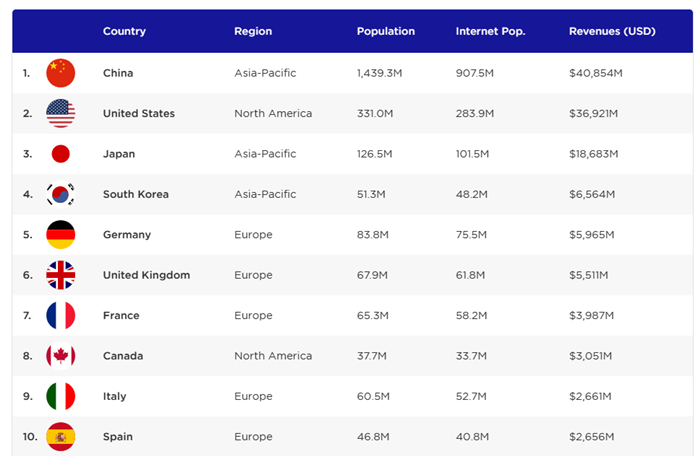
Task: Click the South Korea flag icon
Action: (x=60, y=195)
